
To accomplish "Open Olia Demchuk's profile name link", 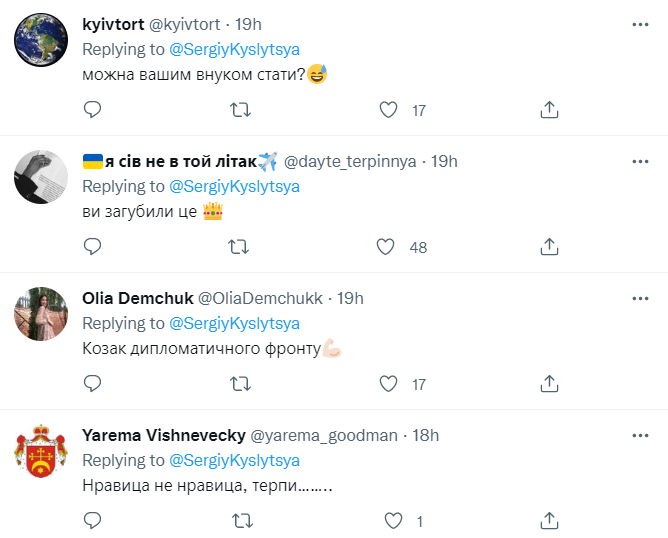I will click(138, 298).
